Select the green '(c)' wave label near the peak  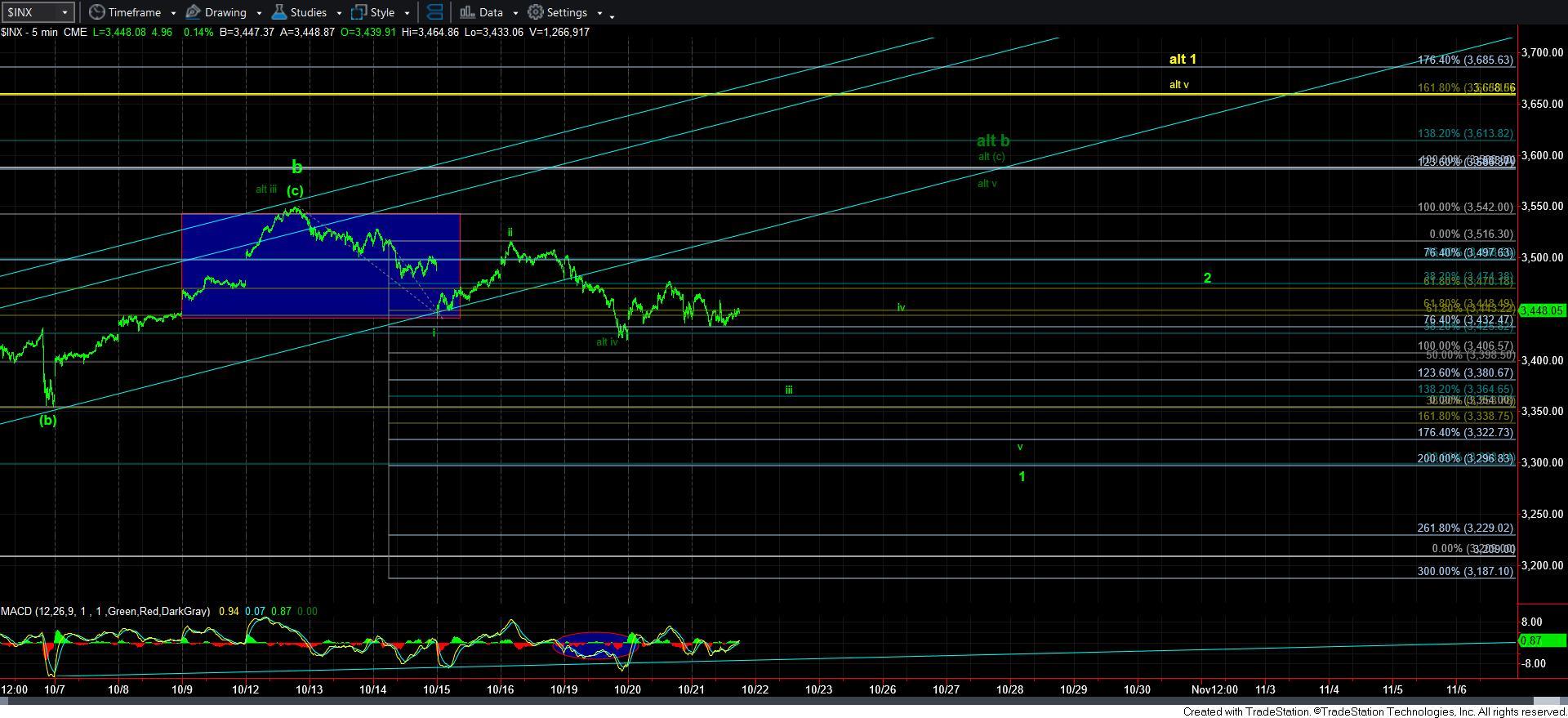pos(295,190)
